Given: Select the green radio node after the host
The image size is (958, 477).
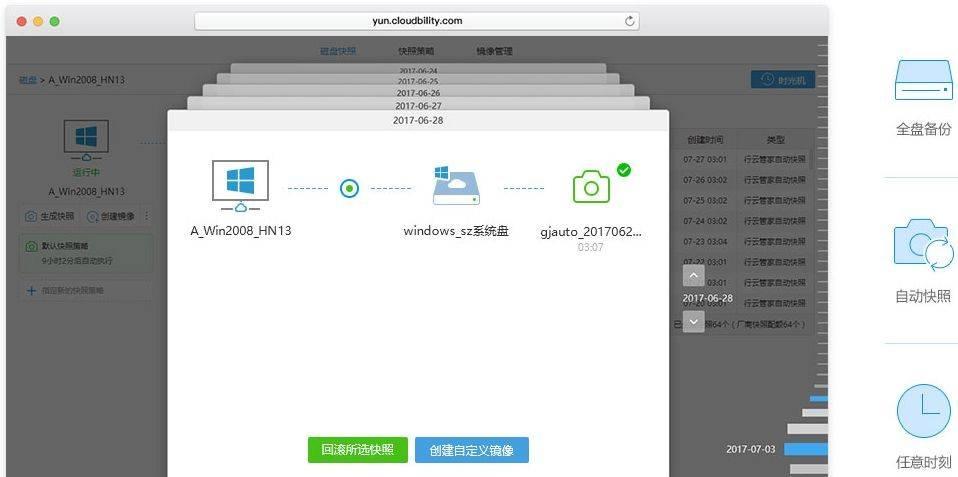Looking at the screenshot, I should click(349, 188).
